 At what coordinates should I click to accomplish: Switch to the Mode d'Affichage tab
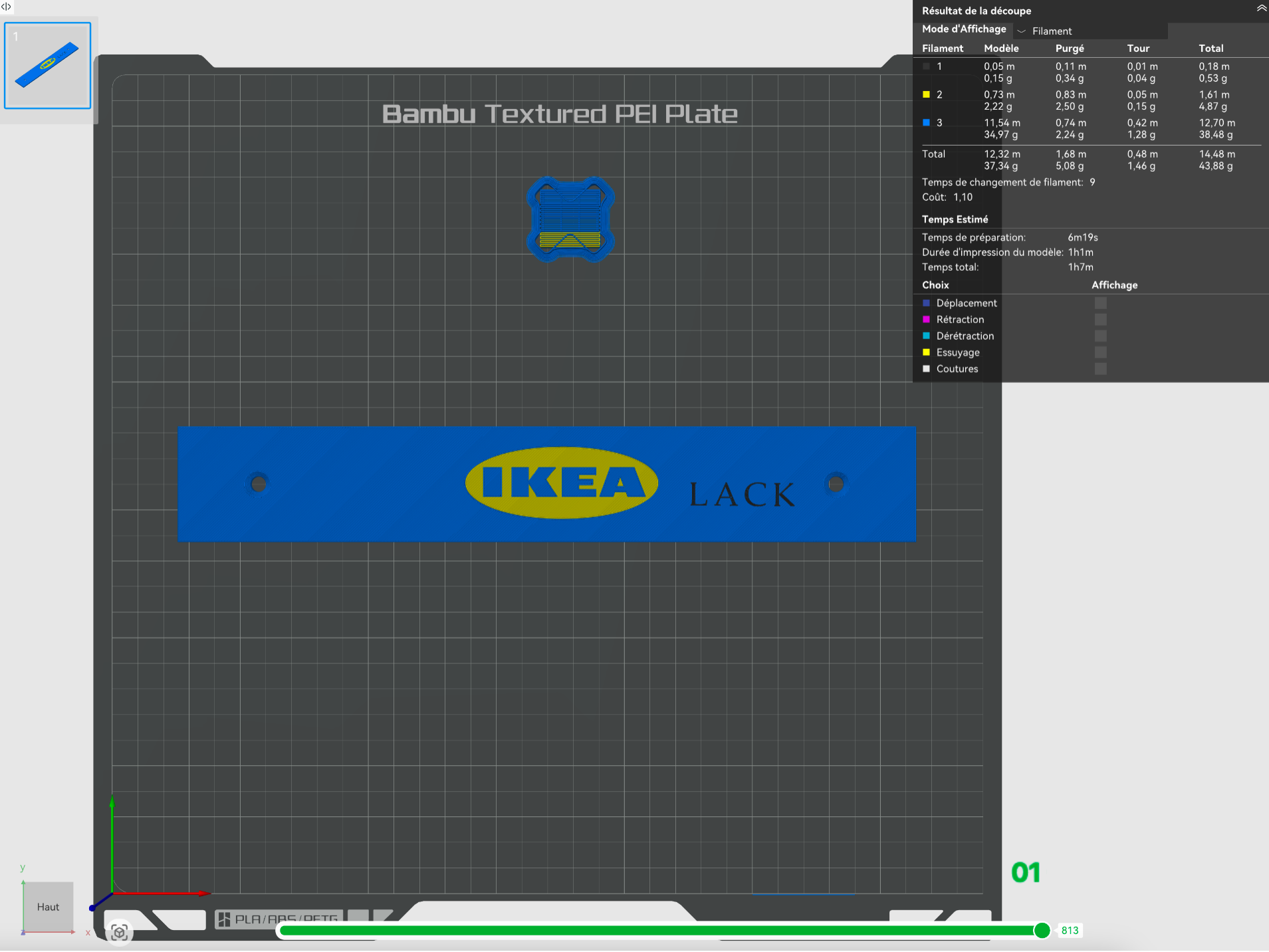[x=963, y=29]
